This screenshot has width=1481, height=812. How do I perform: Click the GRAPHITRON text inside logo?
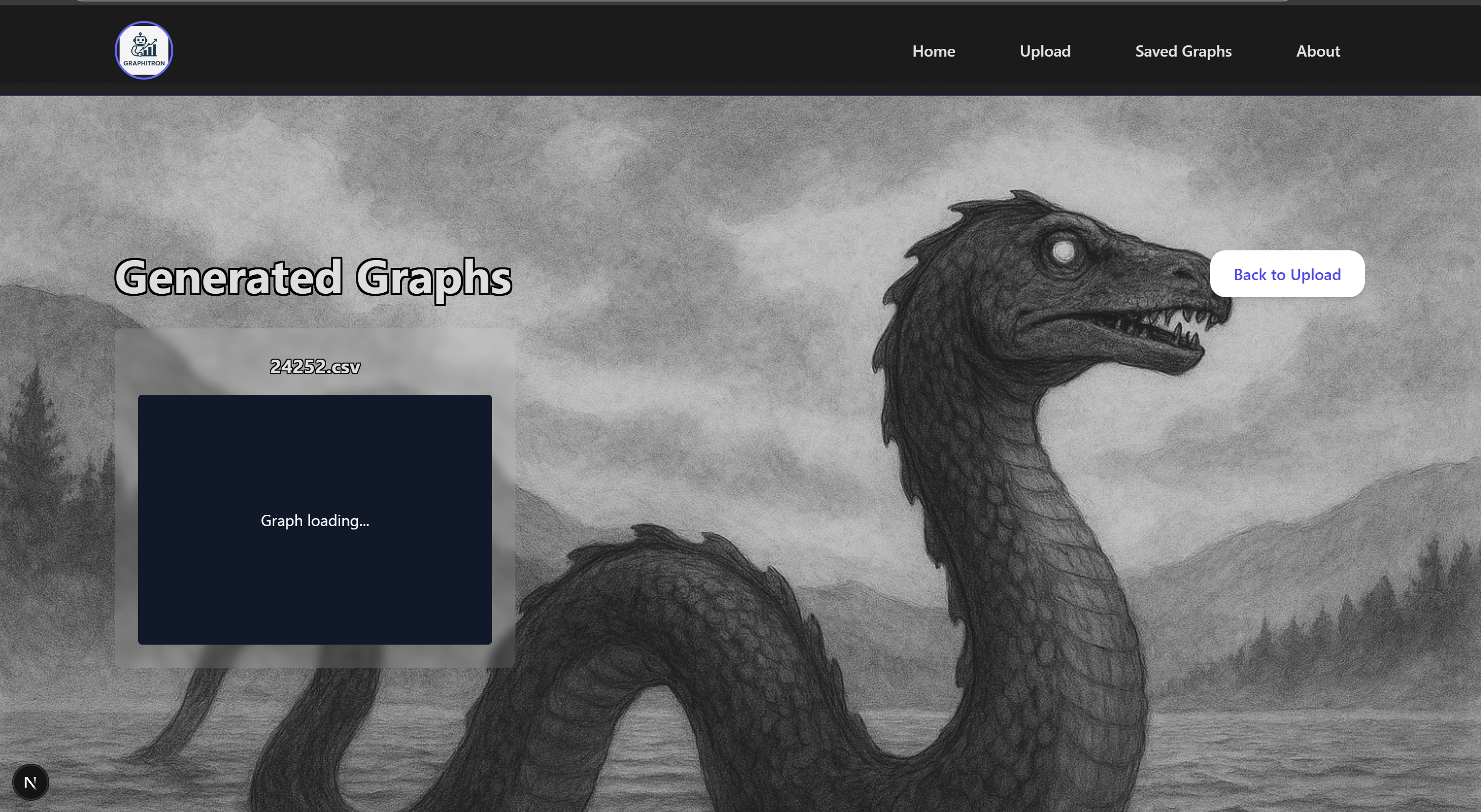144,63
